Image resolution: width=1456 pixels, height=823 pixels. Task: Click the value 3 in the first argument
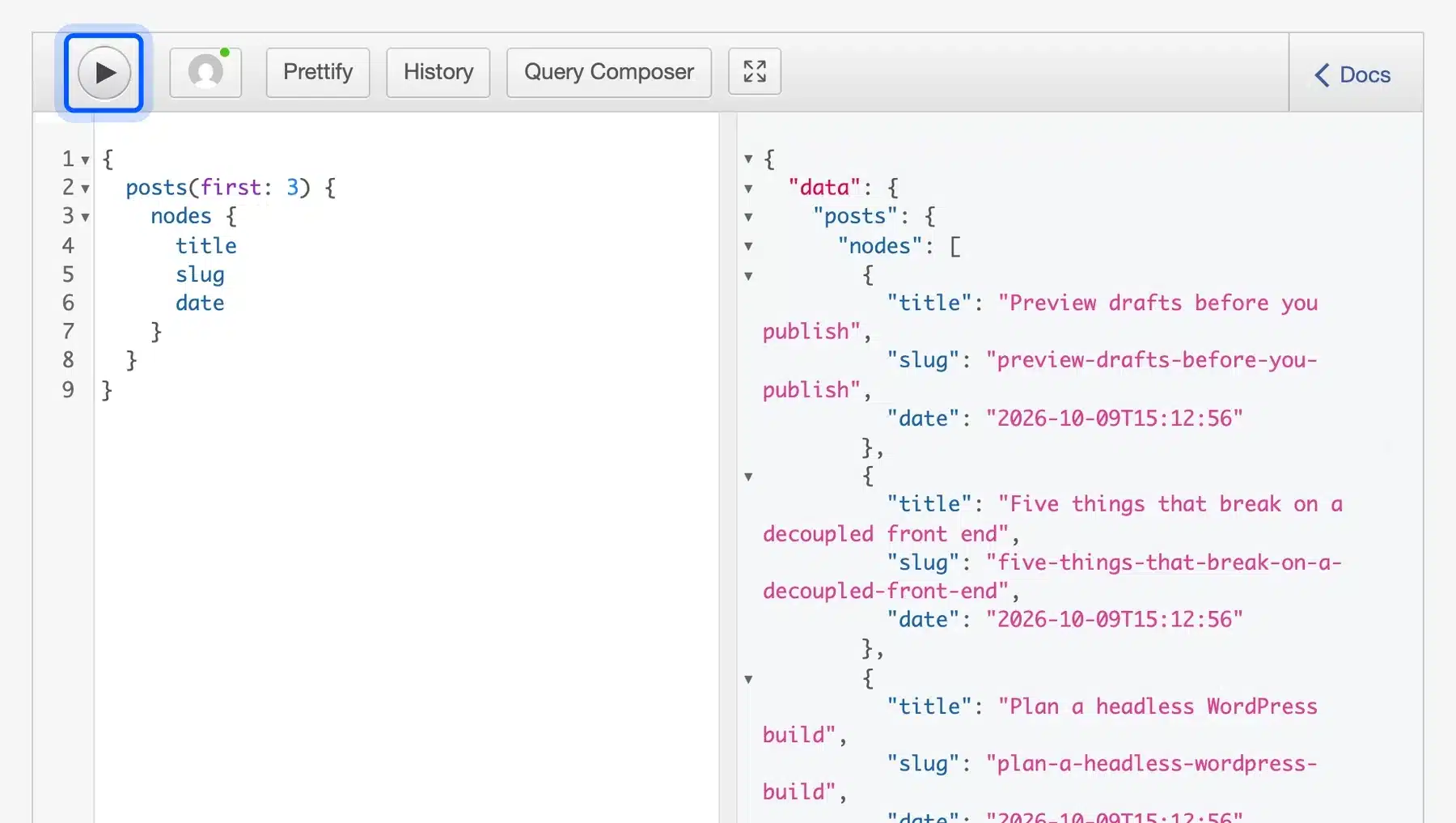[x=293, y=188]
